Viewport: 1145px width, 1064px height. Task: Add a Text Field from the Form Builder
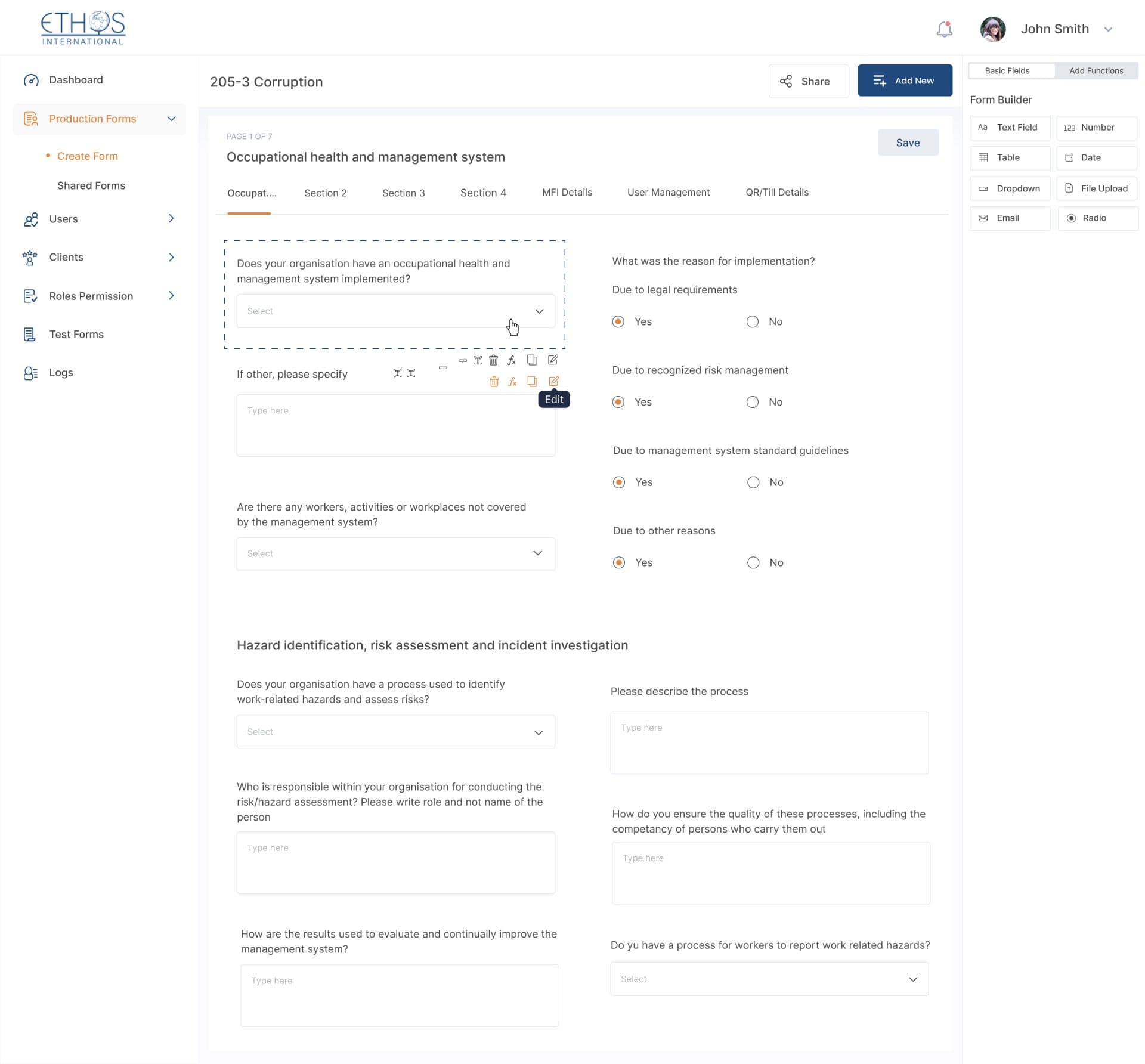(x=1010, y=127)
